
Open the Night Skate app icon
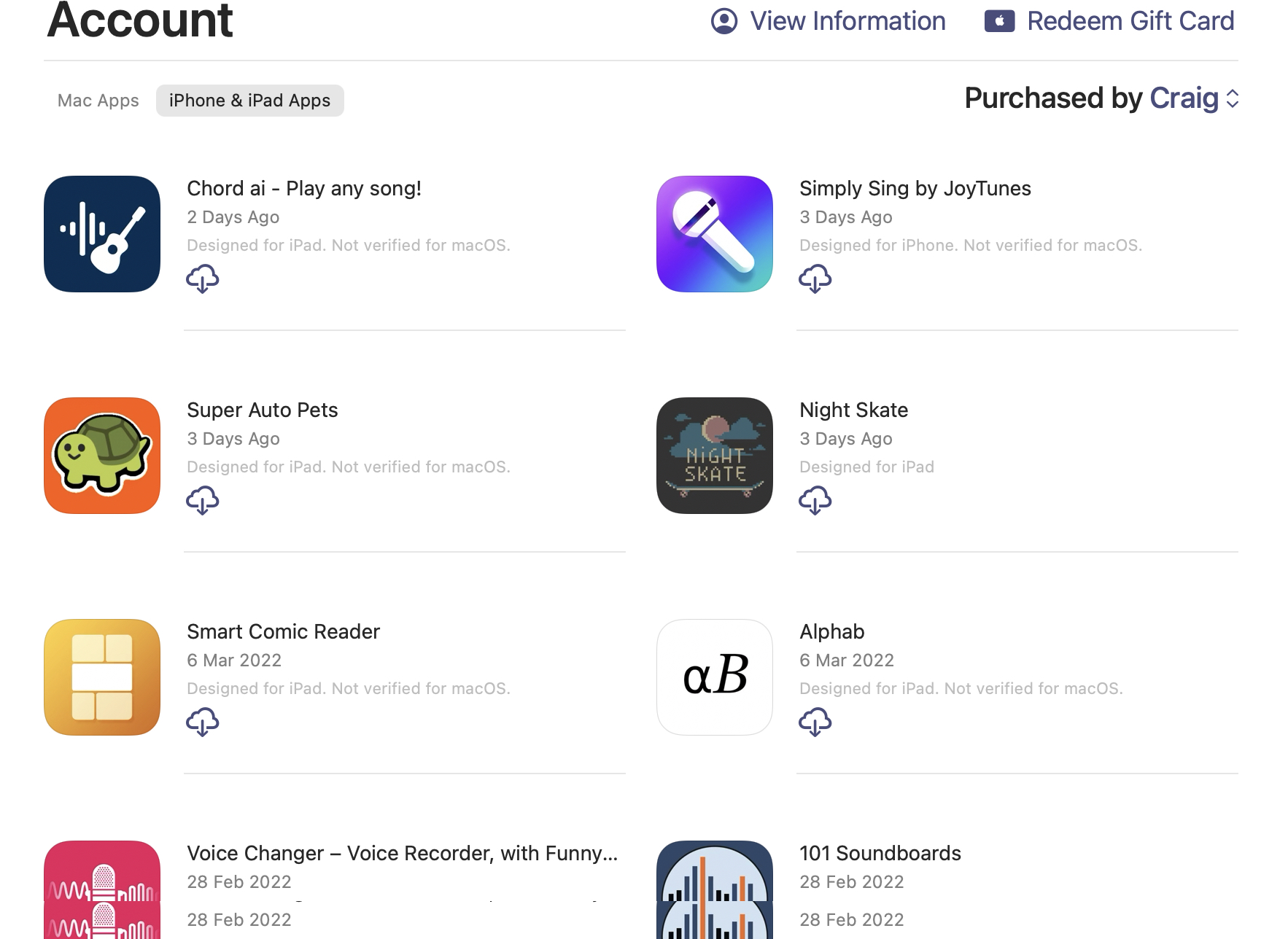(x=715, y=456)
